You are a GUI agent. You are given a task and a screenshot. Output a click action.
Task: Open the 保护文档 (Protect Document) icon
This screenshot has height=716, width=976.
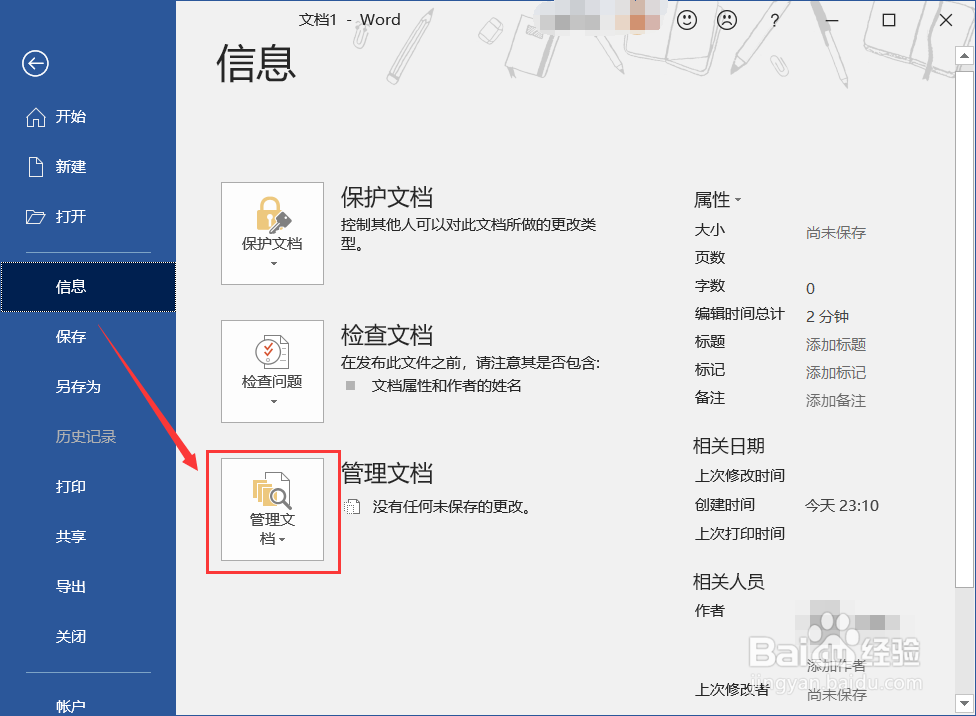point(272,223)
